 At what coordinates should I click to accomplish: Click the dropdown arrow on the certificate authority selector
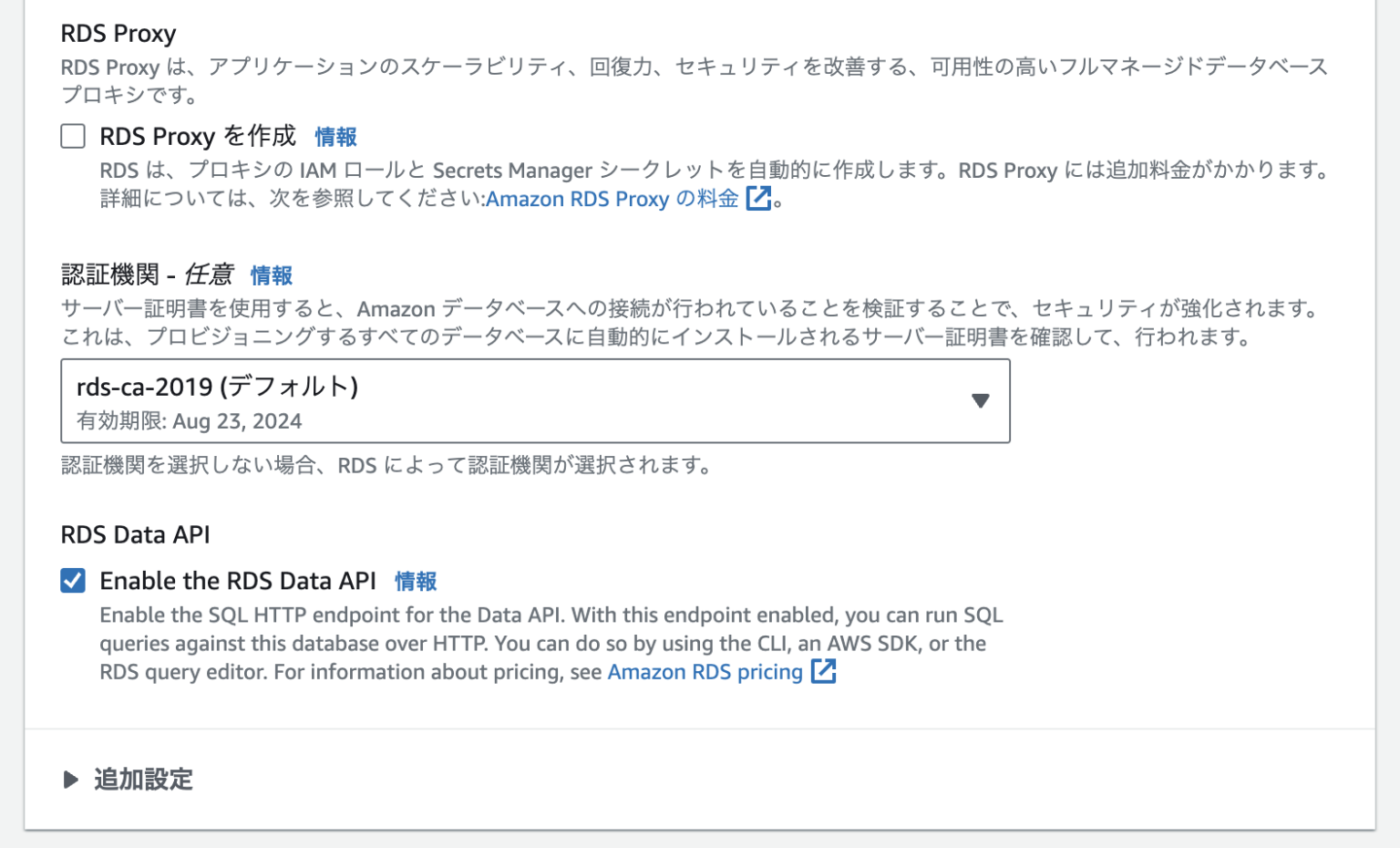click(980, 401)
